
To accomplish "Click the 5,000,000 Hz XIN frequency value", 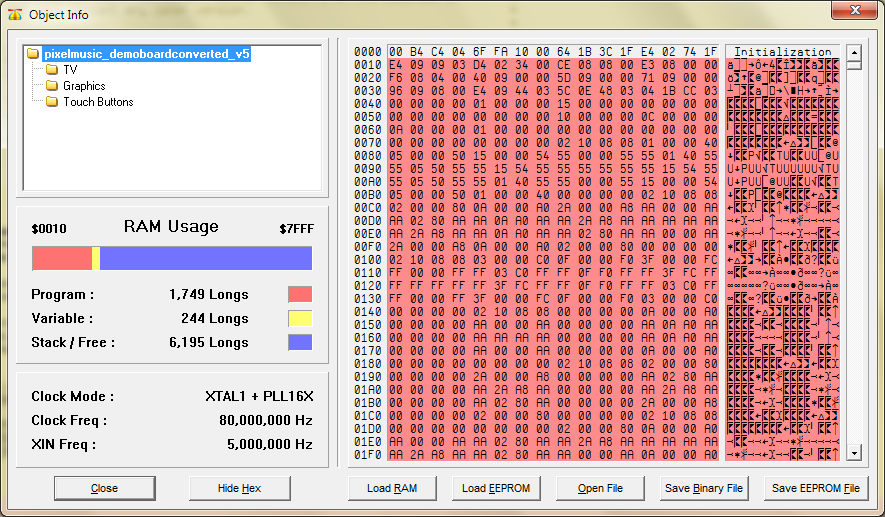I will 270,444.
